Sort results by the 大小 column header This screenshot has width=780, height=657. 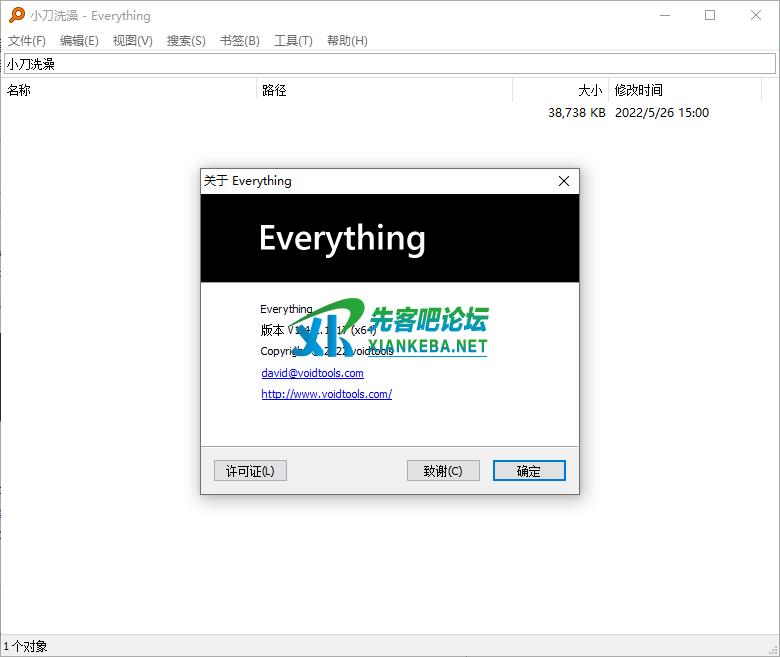pos(560,90)
